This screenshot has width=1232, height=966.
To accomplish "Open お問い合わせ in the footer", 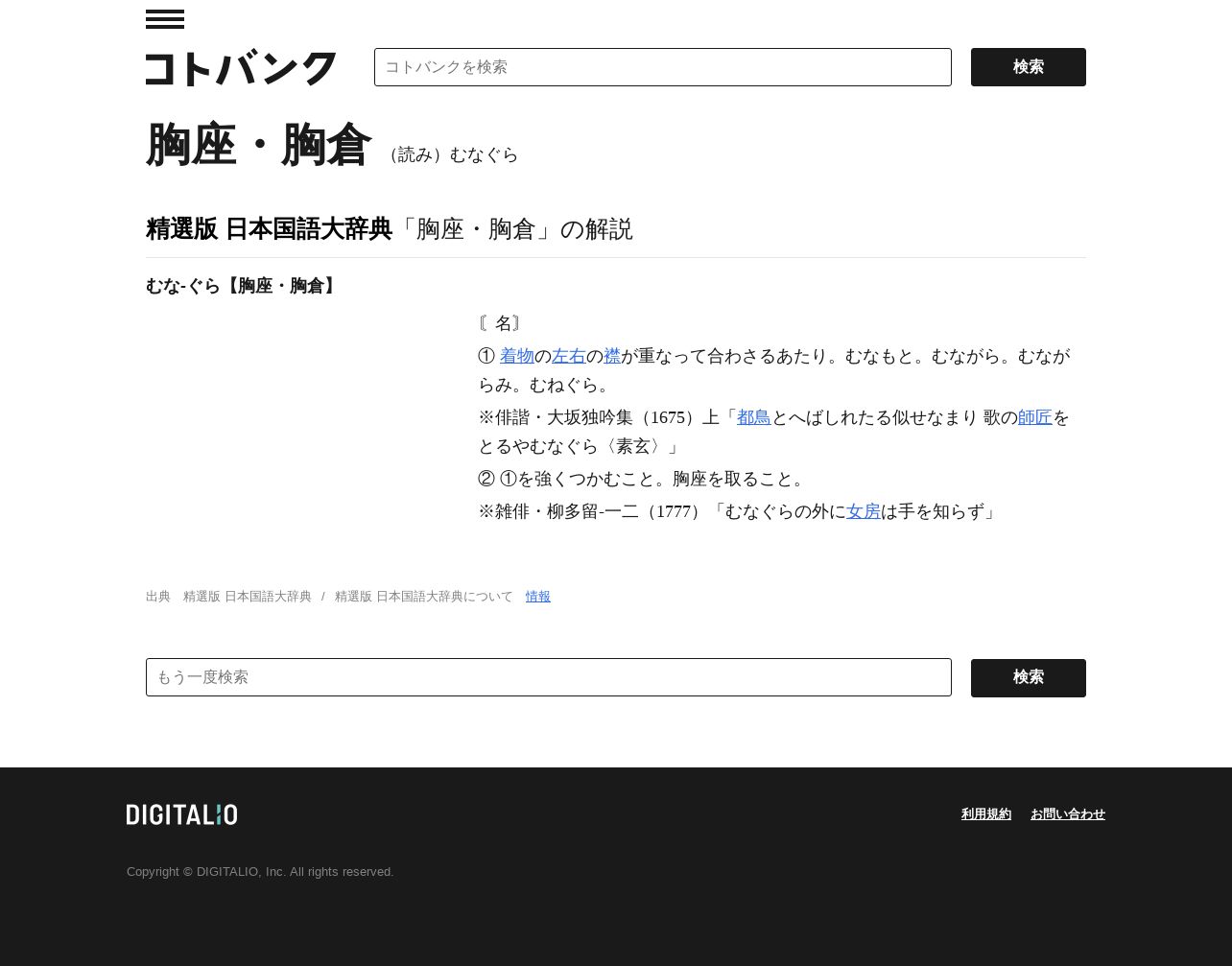I will [1068, 813].
